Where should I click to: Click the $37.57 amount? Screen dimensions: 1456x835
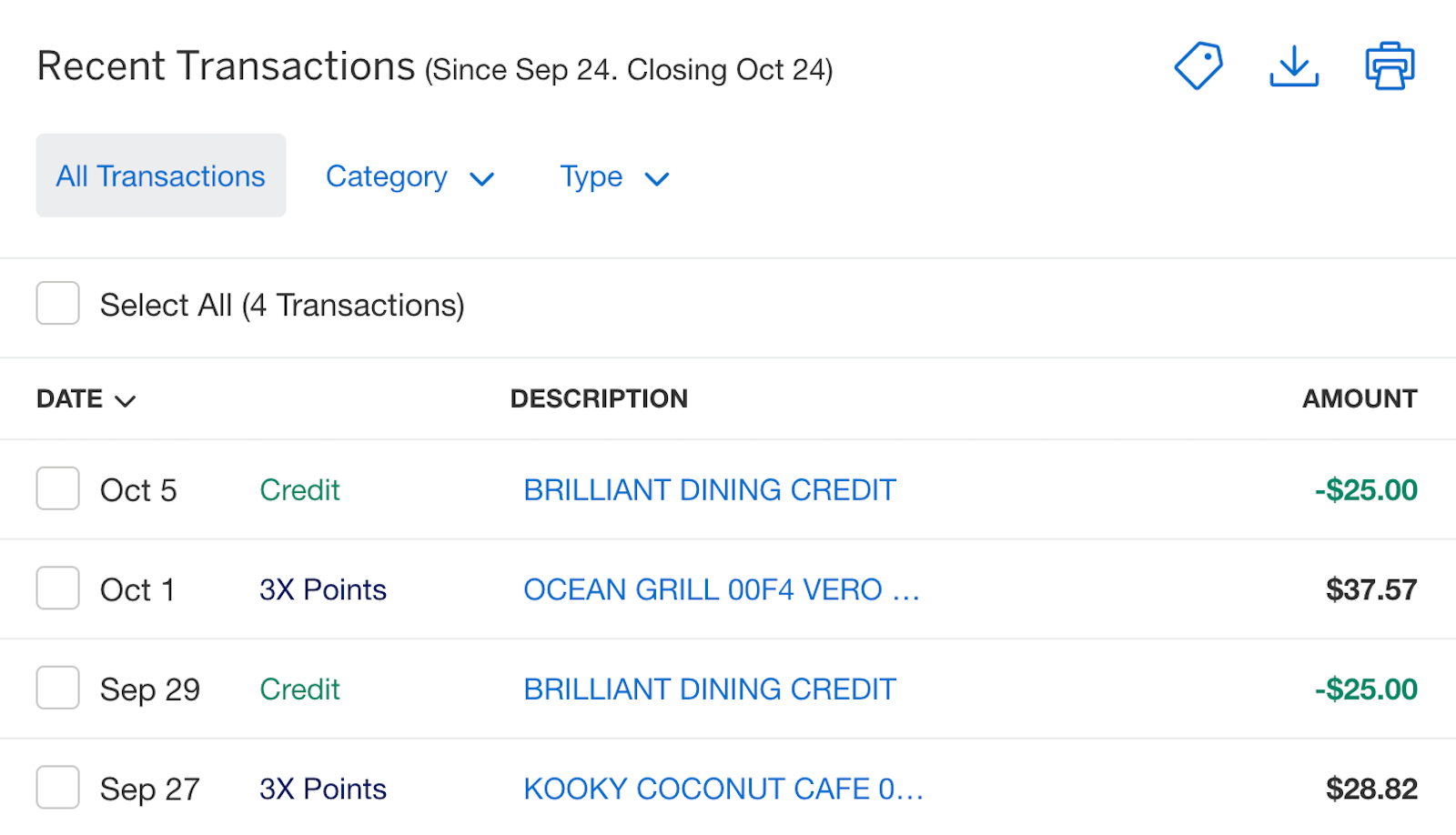pos(1371,589)
